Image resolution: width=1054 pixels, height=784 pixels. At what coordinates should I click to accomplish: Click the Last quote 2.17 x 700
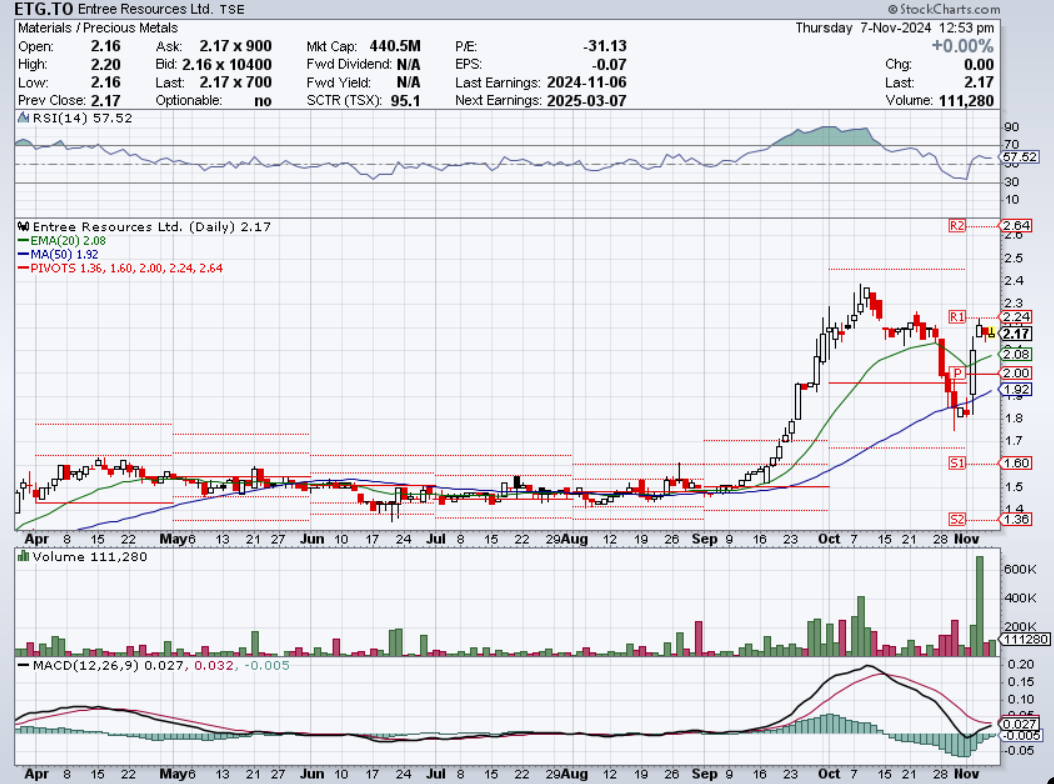coord(235,83)
